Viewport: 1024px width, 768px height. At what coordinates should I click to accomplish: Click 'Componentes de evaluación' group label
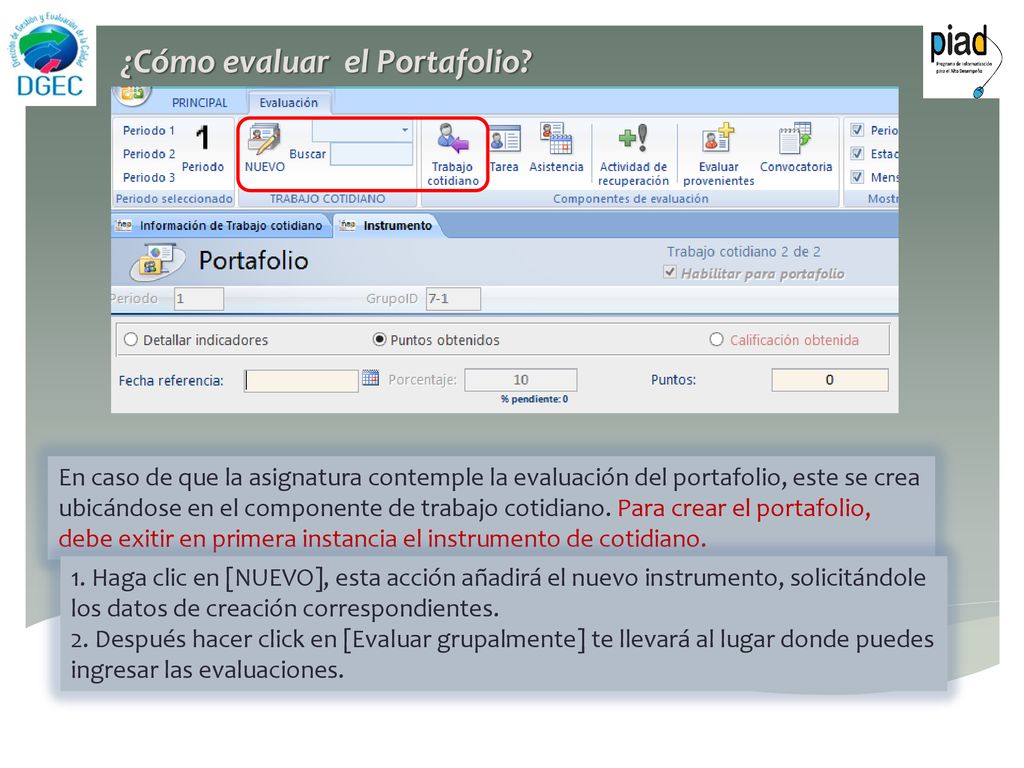pyautogui.click(x=630, y=199)
